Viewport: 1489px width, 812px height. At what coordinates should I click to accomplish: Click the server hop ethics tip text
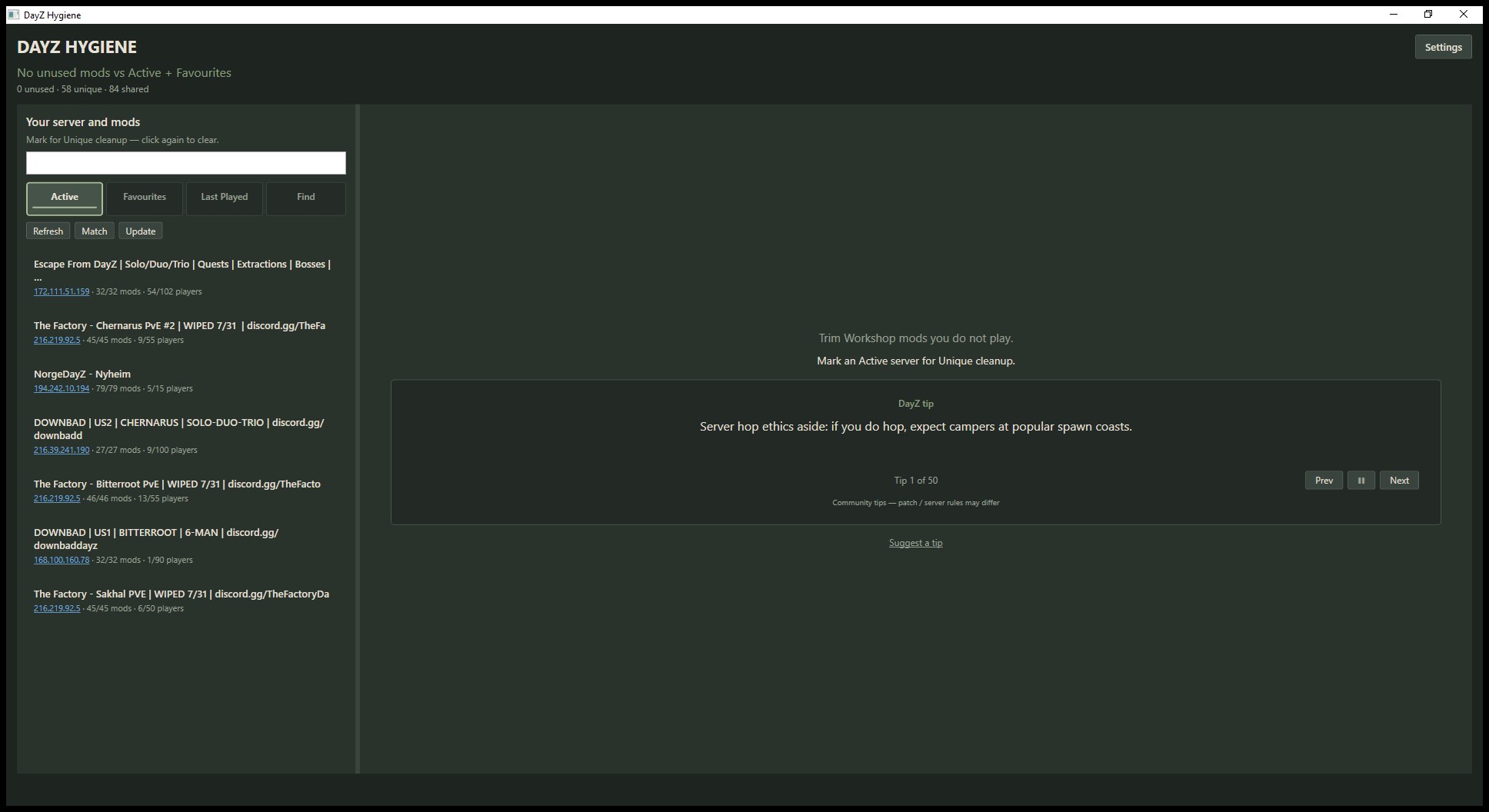(915, 427)
